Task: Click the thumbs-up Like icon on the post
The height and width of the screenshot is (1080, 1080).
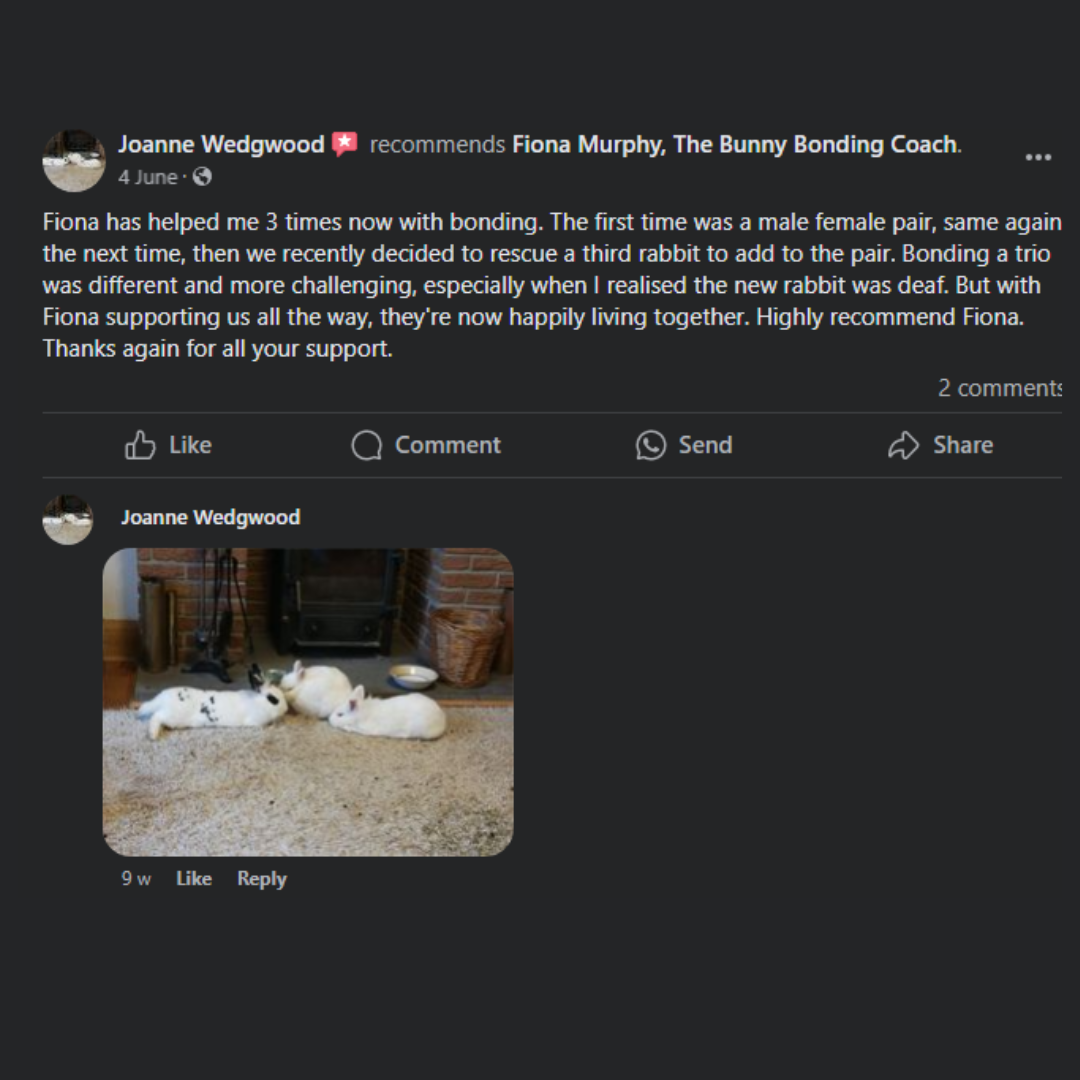Action: pos(140,445)
